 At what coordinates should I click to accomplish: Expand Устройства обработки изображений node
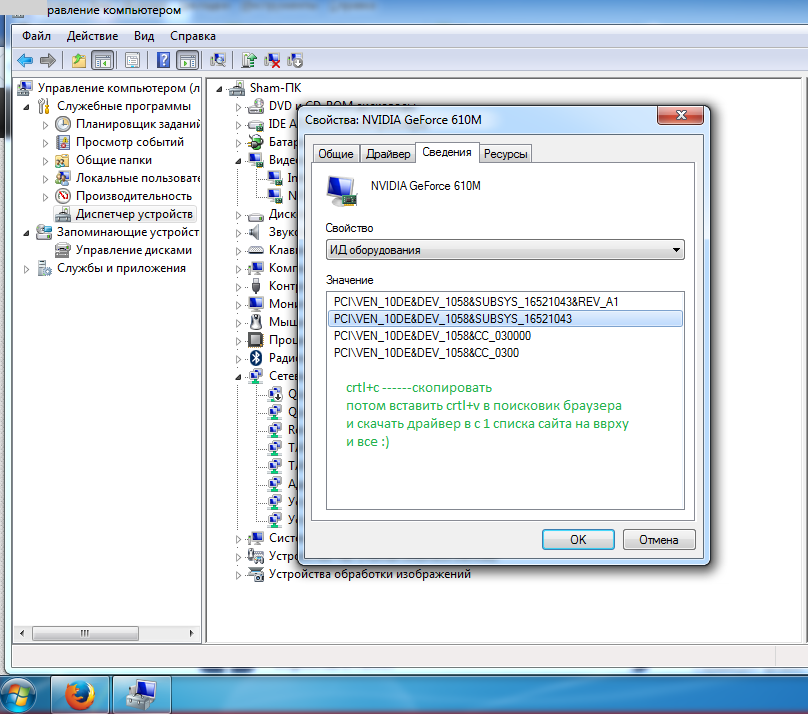click(238, 575)
